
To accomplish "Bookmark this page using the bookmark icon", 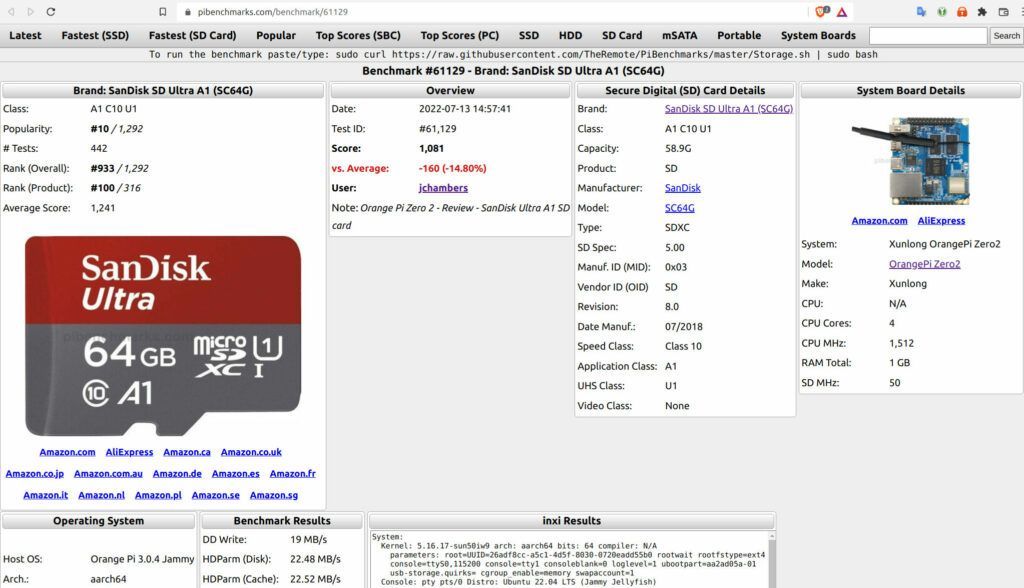I will point(163,12).
